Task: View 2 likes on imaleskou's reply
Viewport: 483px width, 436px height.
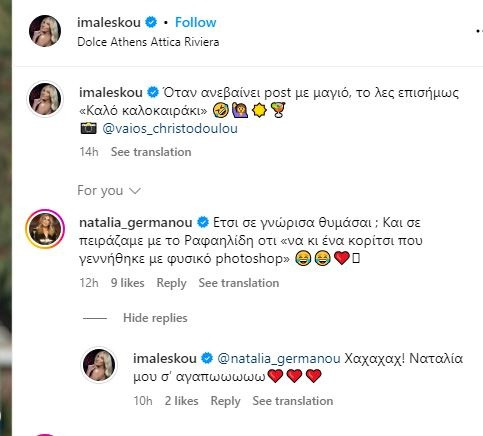Action: [182, 401]
